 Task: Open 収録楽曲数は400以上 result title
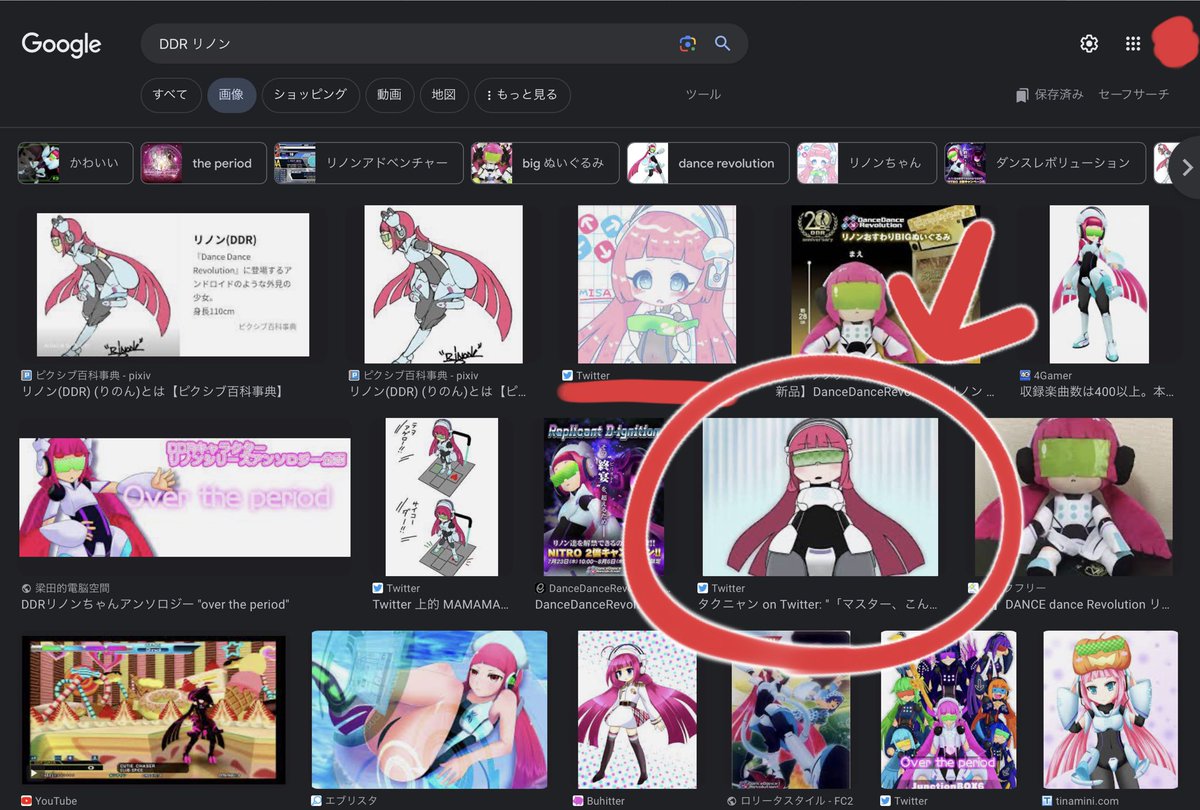tap(1096, 391)
